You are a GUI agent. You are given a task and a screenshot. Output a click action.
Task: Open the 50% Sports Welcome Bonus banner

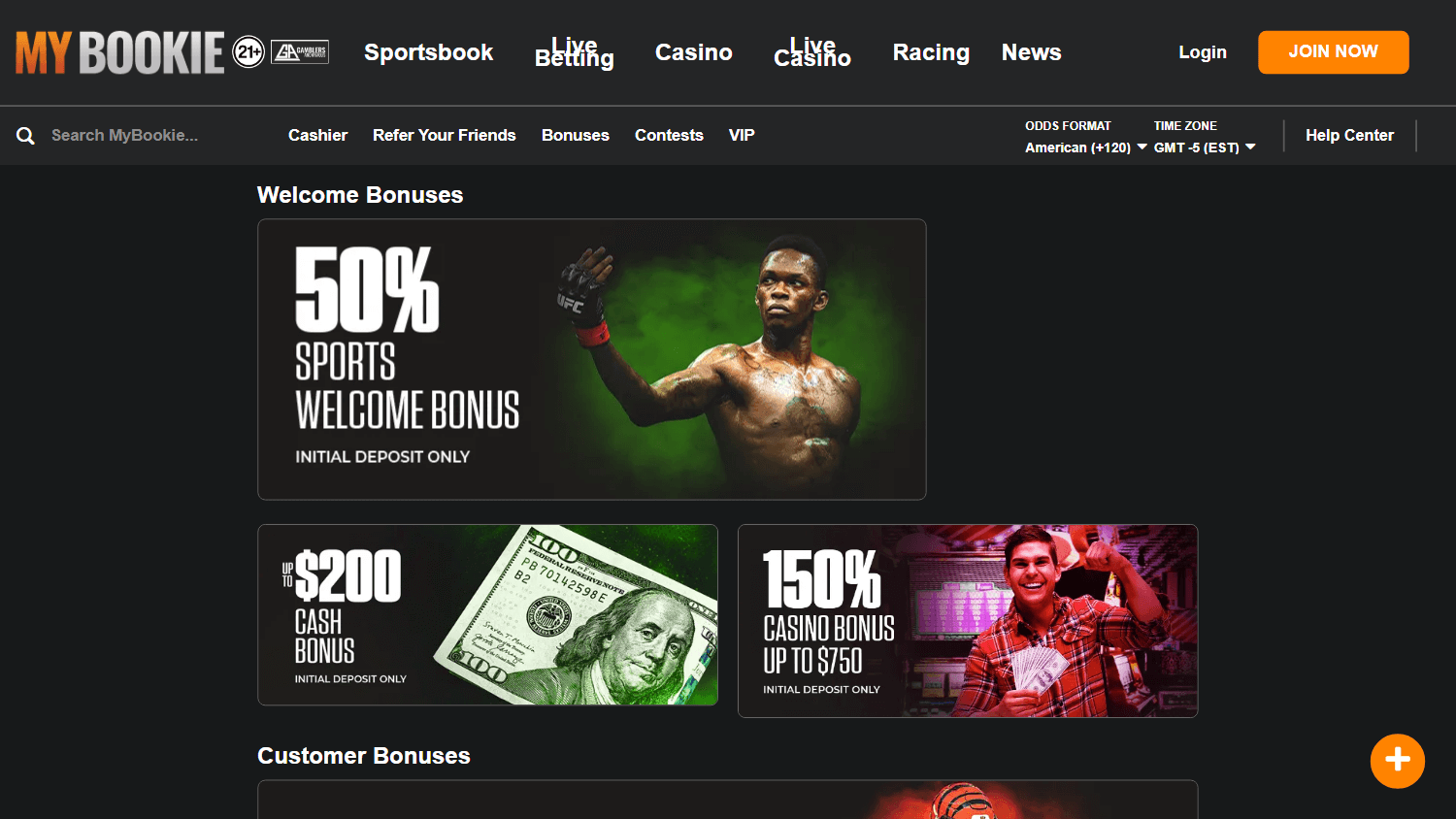click(x=592, y=359)
